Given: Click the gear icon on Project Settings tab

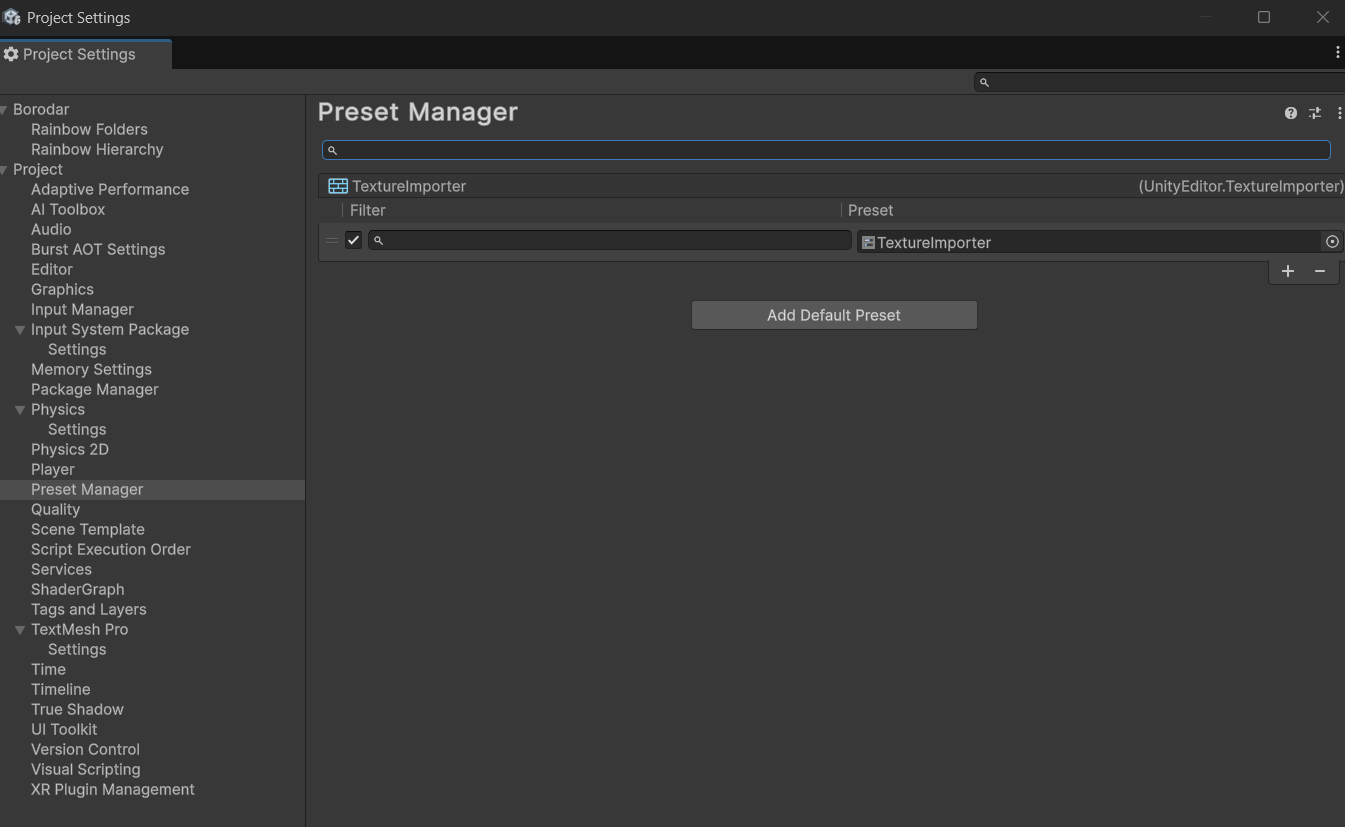Looking at the screenshot, I should (11, 54).
